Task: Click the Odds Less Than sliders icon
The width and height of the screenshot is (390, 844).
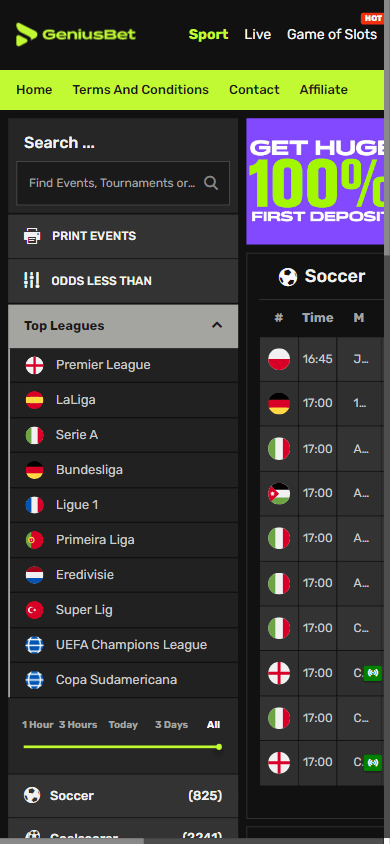Action: (x=32, y=280)
